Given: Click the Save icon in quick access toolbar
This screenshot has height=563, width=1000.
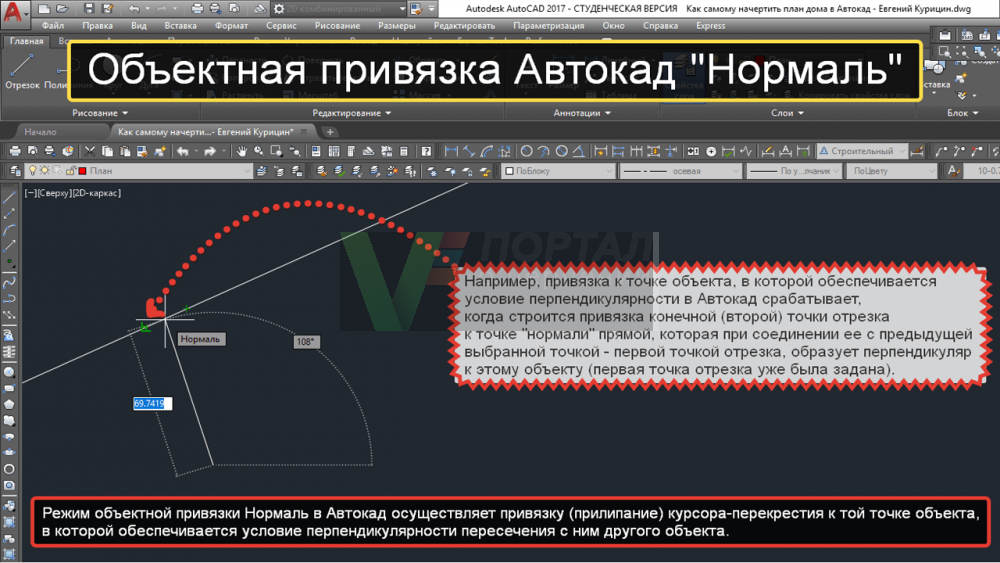Looking at the screenshot, I should click(x=86, y=8).
